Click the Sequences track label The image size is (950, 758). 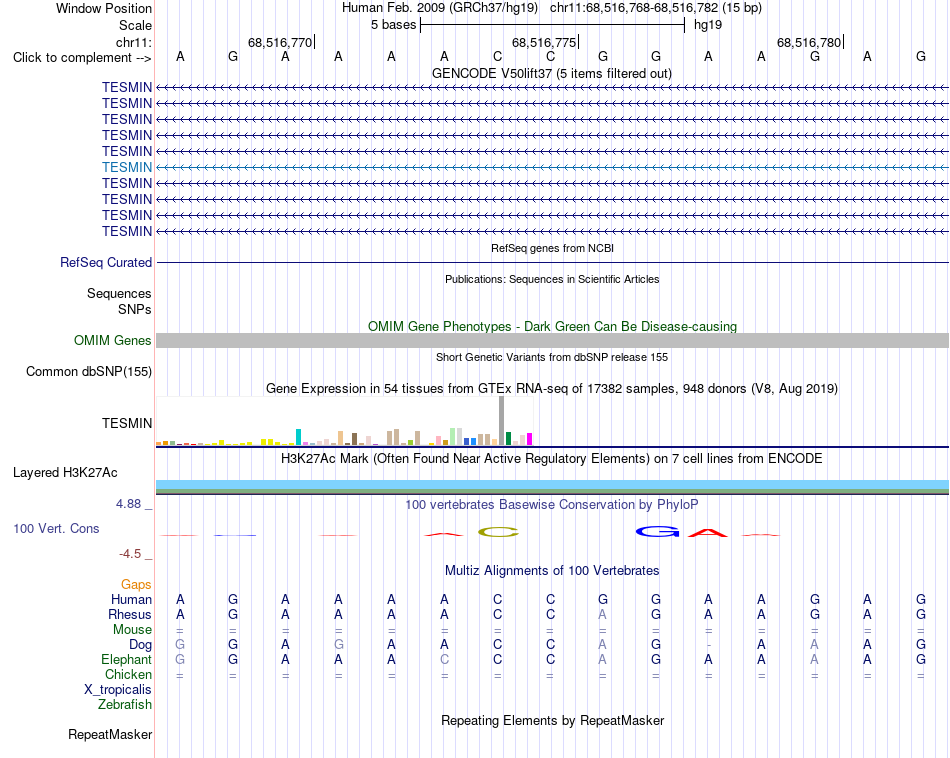point(119,294)
